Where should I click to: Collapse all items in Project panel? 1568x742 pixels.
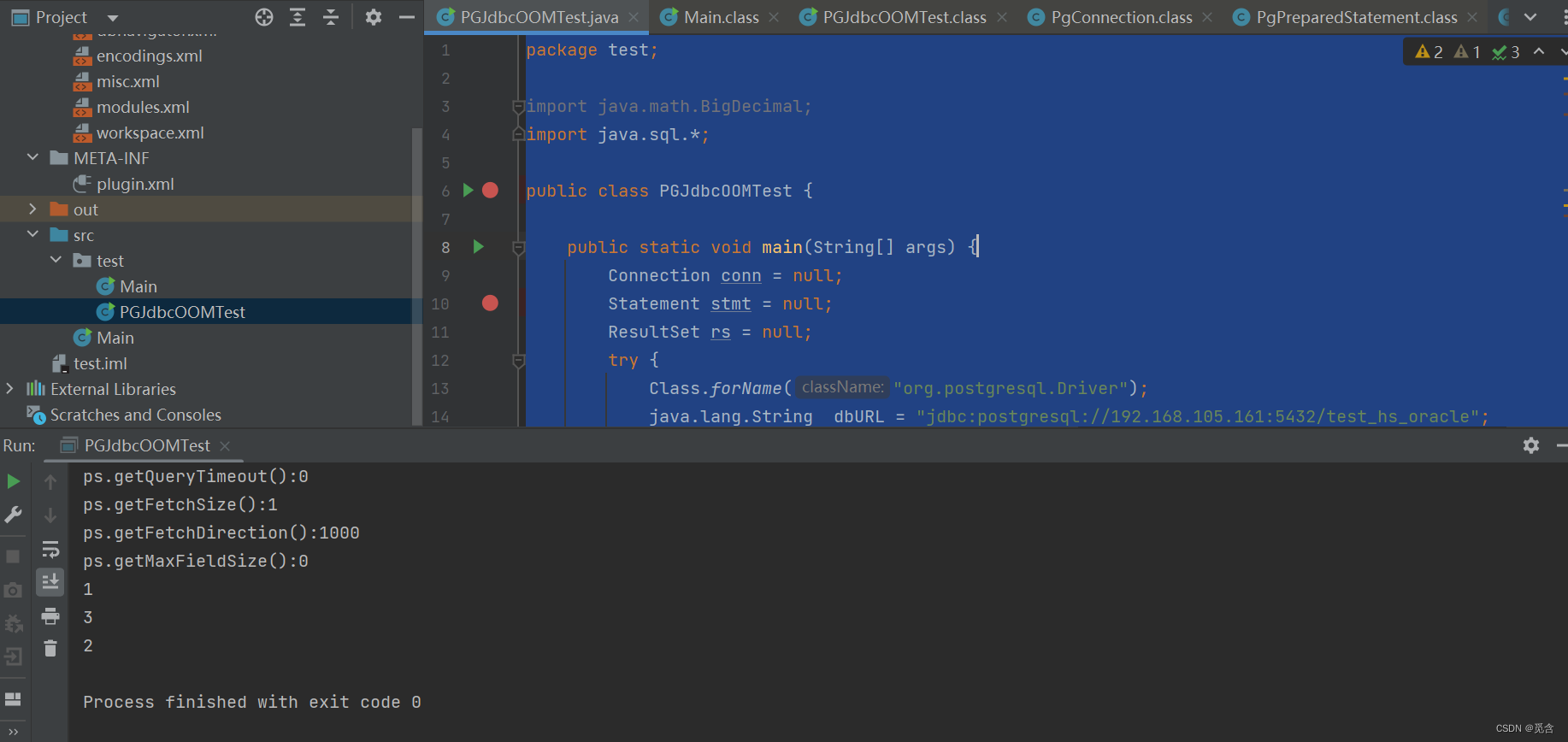[x=331, y=17]
